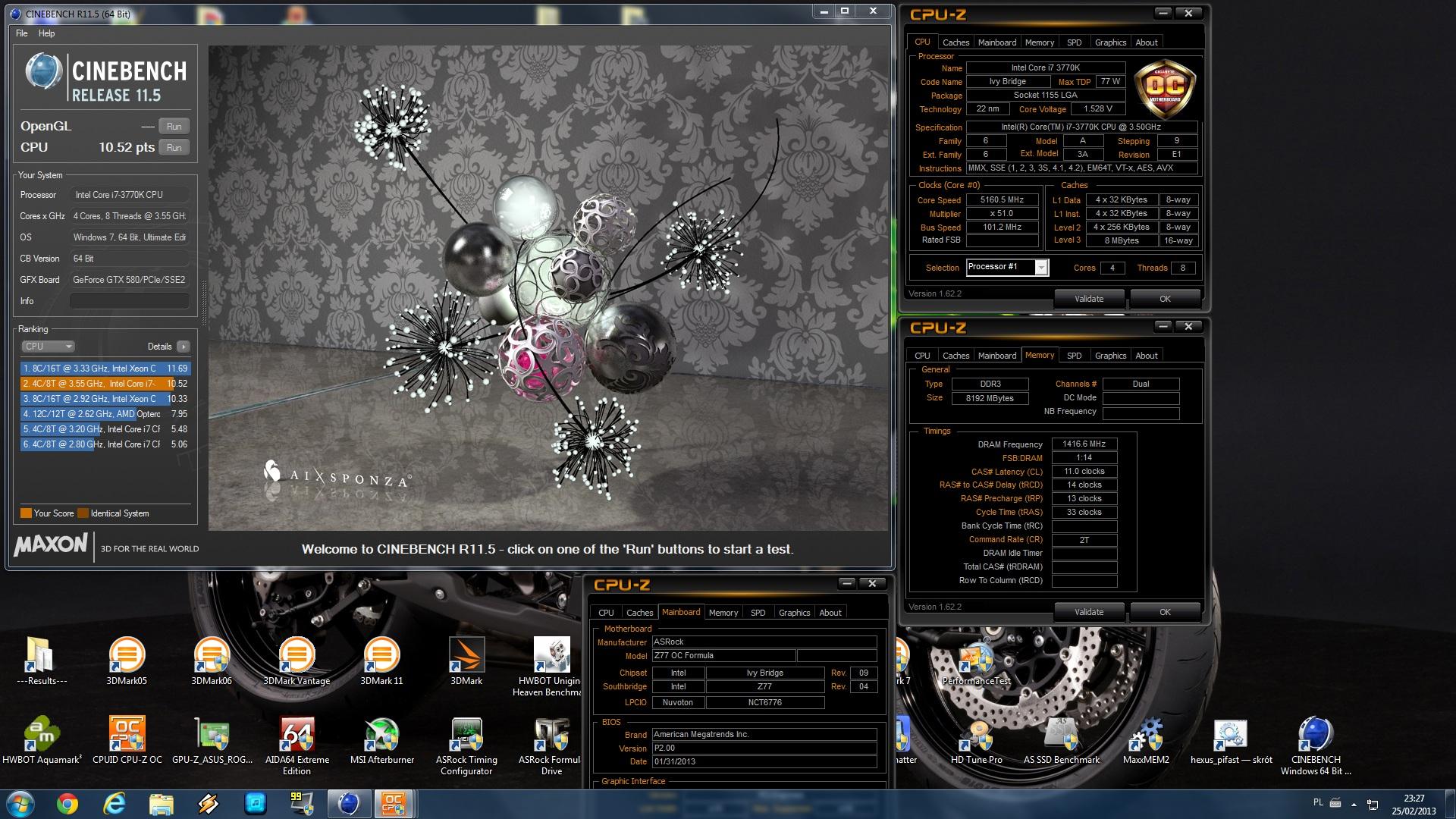Open About tab in top CPU-Z window

click(1146, 42)
